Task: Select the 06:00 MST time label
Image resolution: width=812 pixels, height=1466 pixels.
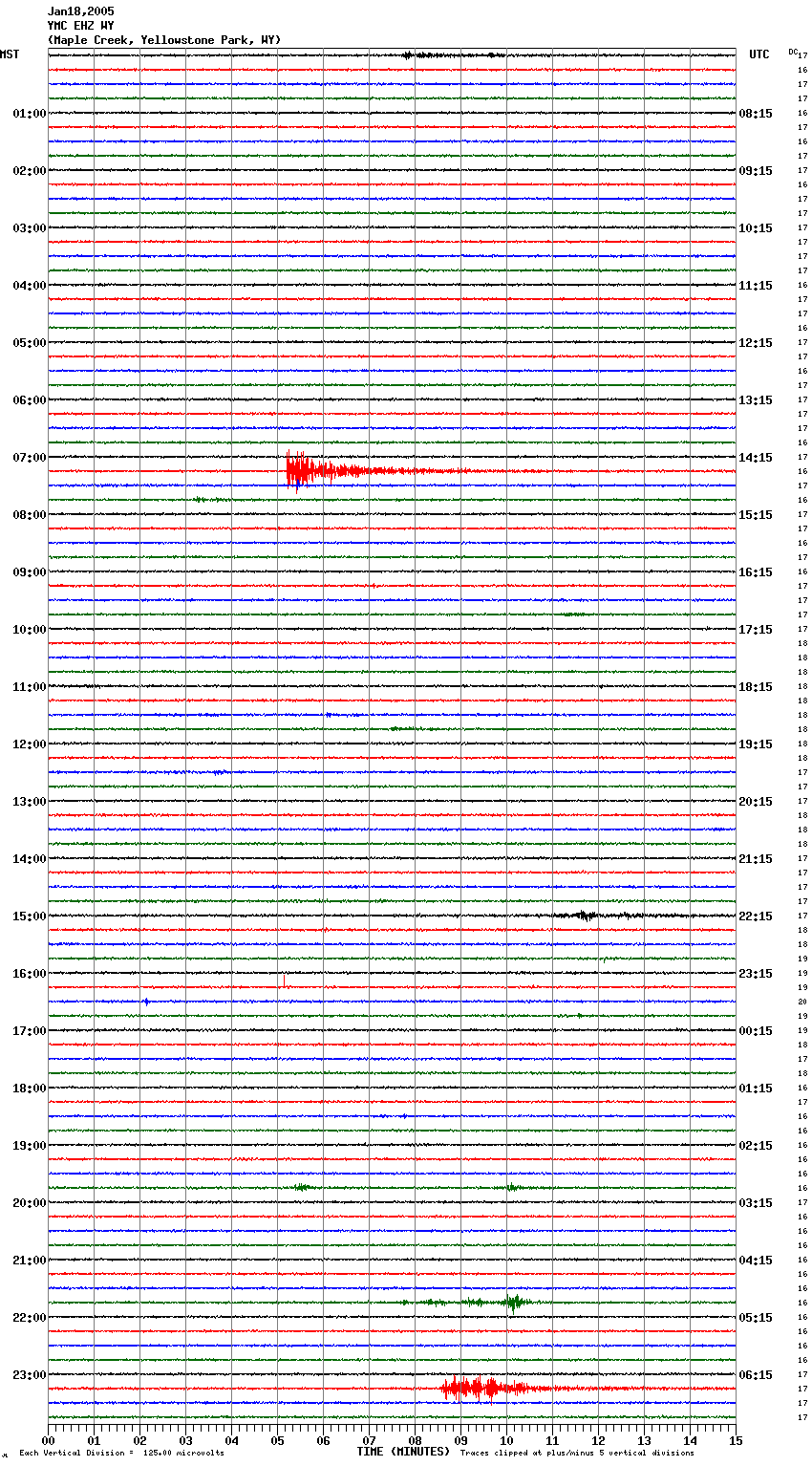Action: pyautogui.click(x=30, y=400)
